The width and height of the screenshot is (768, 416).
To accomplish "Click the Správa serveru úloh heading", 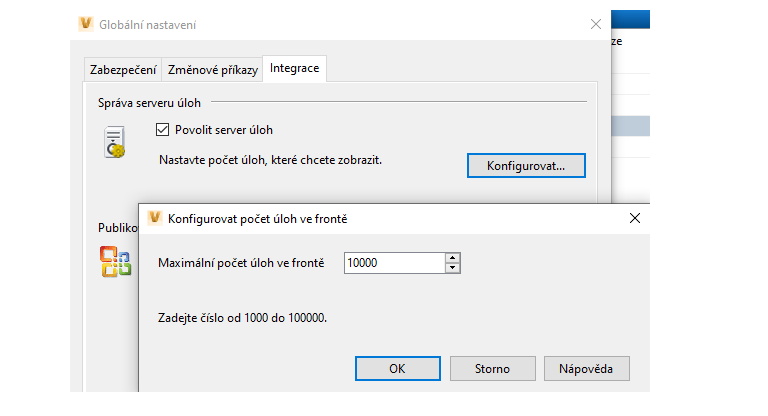I will tap(149, 103).
